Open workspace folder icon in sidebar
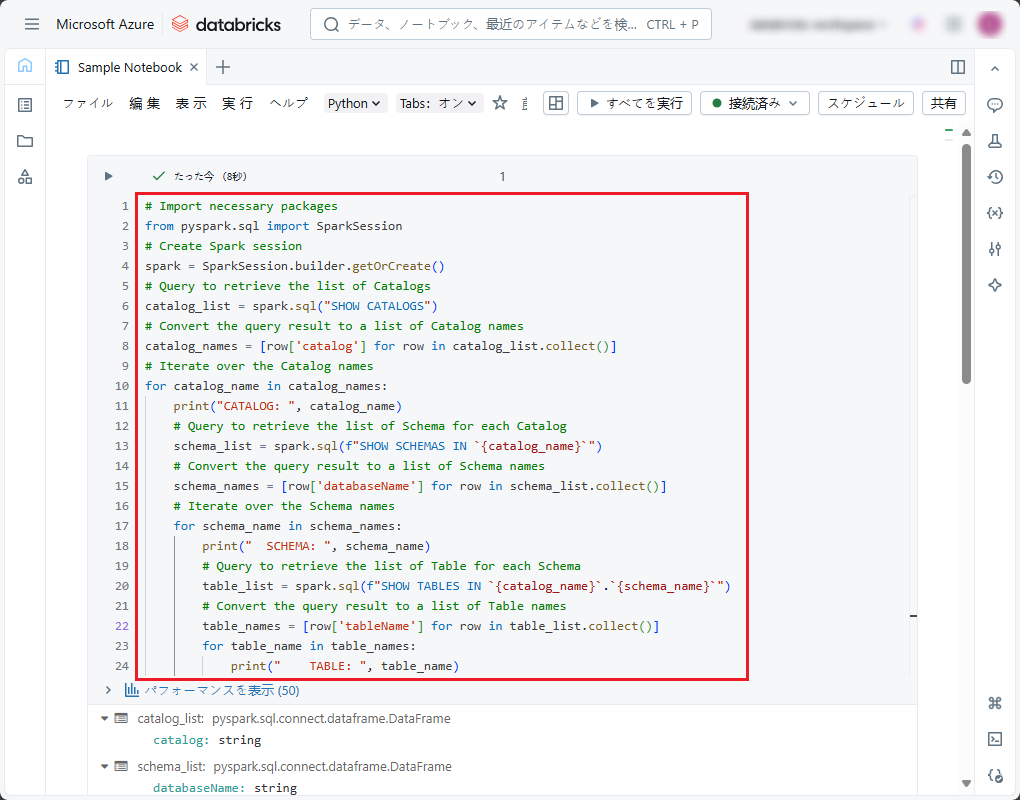The height and width of the screenshot is (800, 1020). point(25,141)
